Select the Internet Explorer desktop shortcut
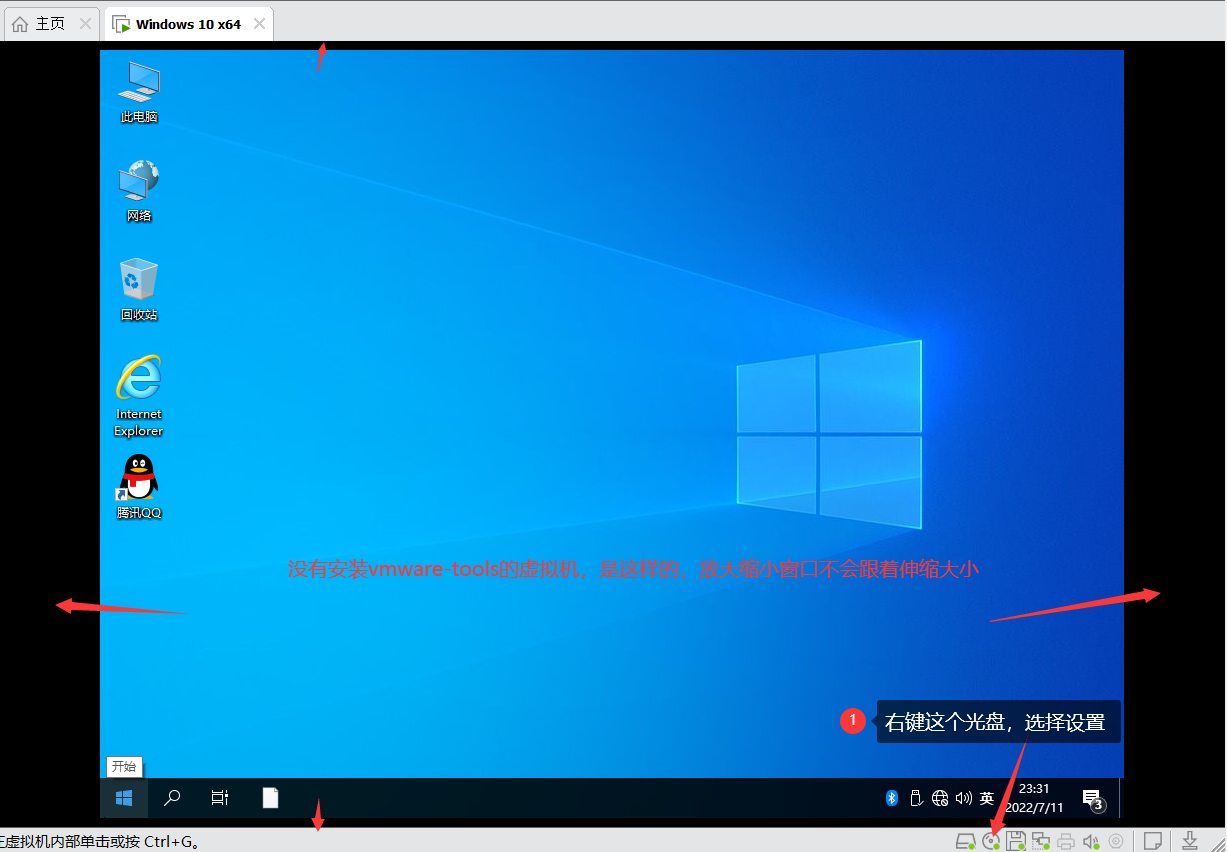Viewport: 1227px width, 852px height. 139,396
